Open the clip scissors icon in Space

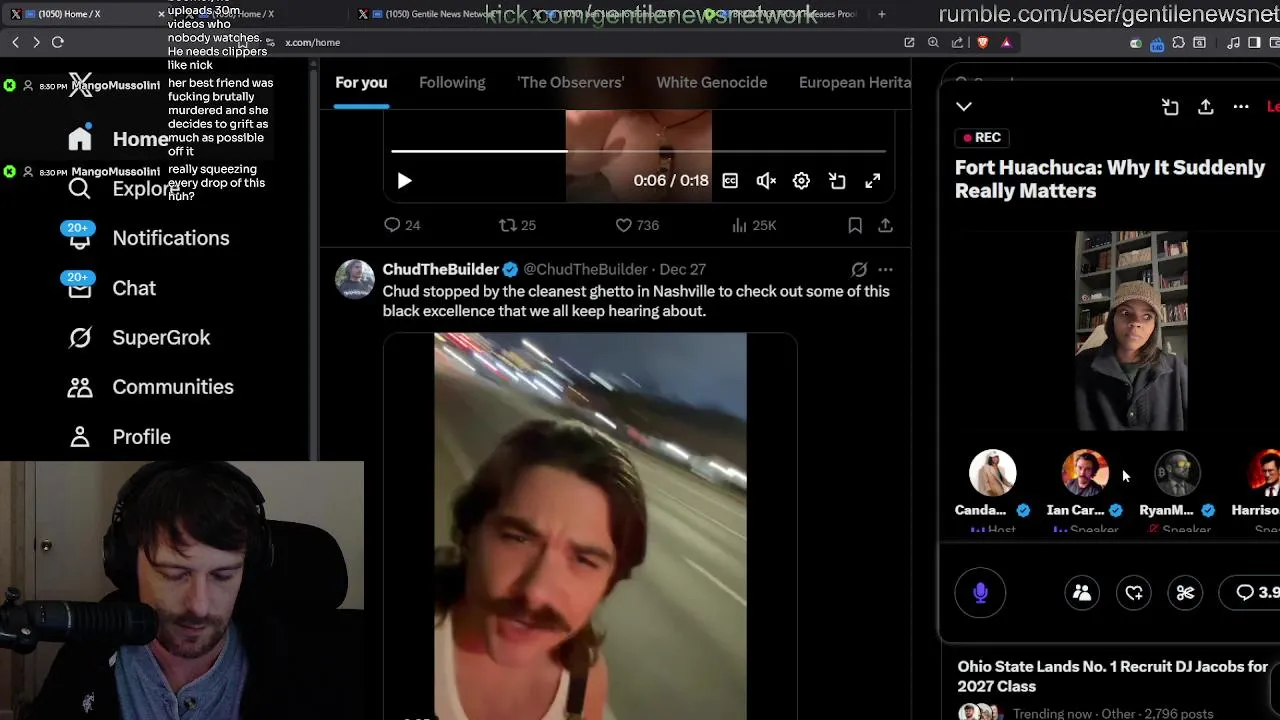click(x=1185, y=593)
